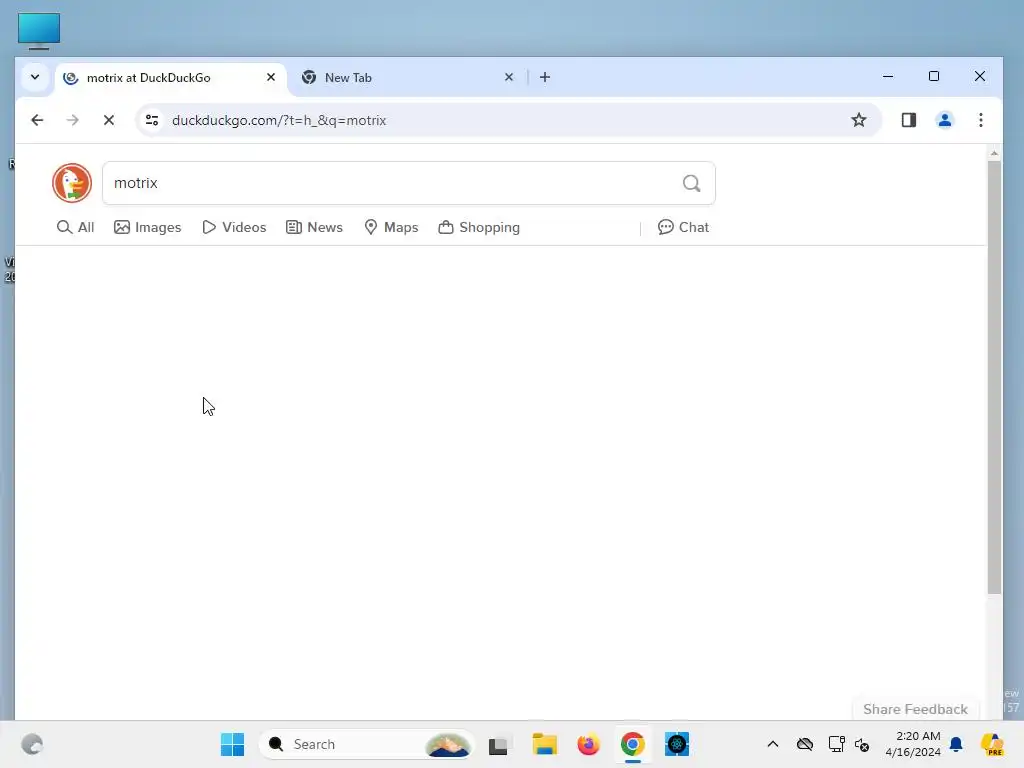Expand the tab search dropdown
This screenshot has height=768, width=1024.
coord(35,77)
